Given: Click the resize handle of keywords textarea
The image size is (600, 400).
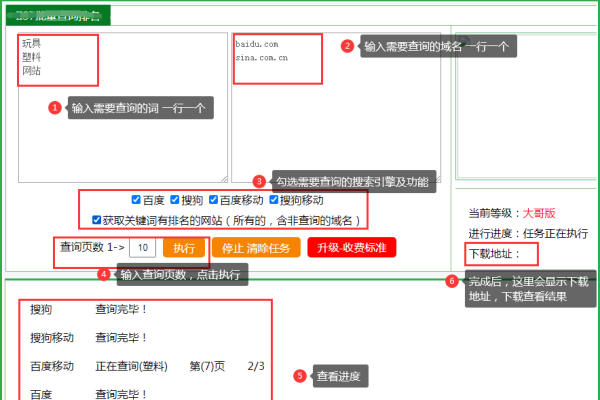Looking at the screenshot, I should pyautogui.click(x=224, y=179).
